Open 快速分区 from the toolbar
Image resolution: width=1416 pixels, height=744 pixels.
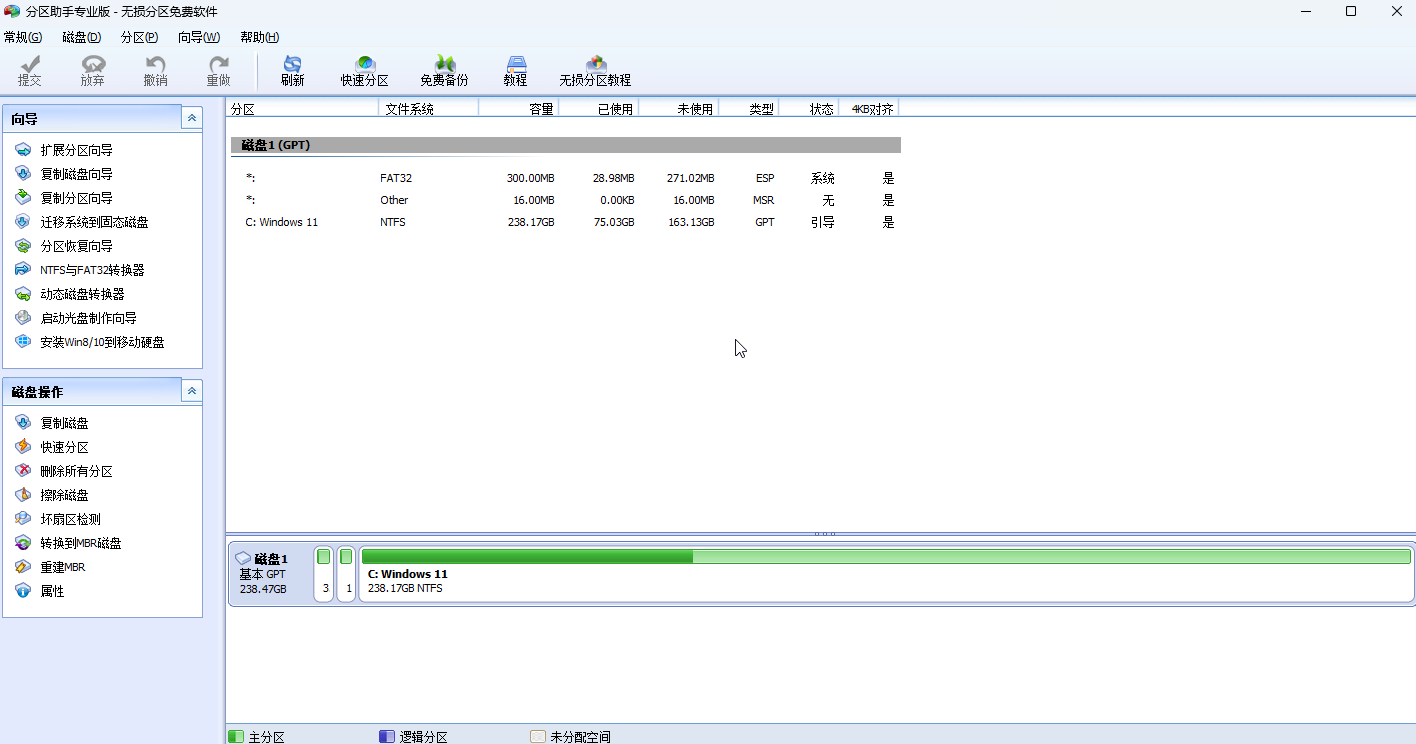pyautogui.click(x=364, y=71)
